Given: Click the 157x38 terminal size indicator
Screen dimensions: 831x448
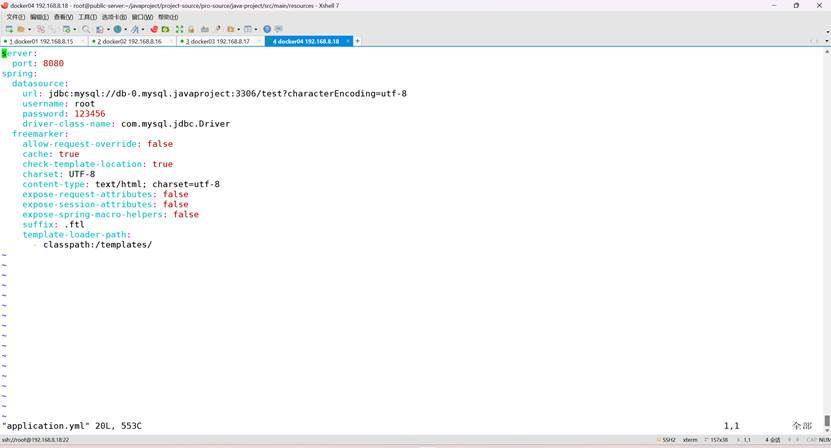Looking at the screenshot, I should (x=716, y=440).
